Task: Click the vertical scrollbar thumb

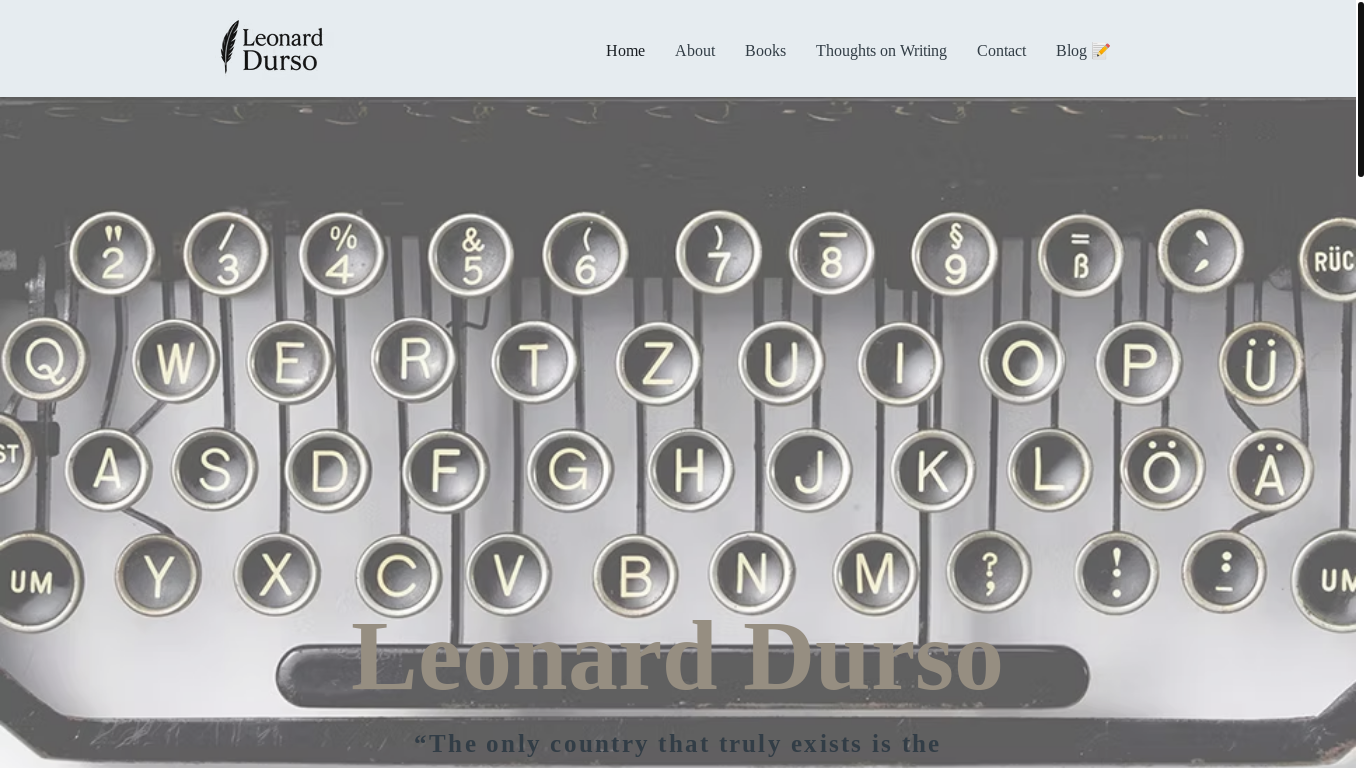Action: pos(1360,90)
